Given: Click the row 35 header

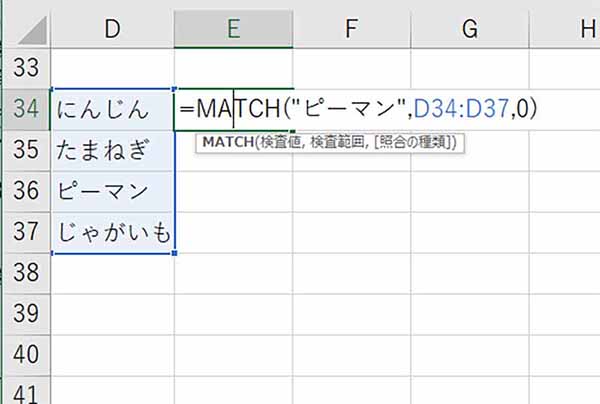Looking at the screenshot, I should pyautogui.click(x=27, y=150).
